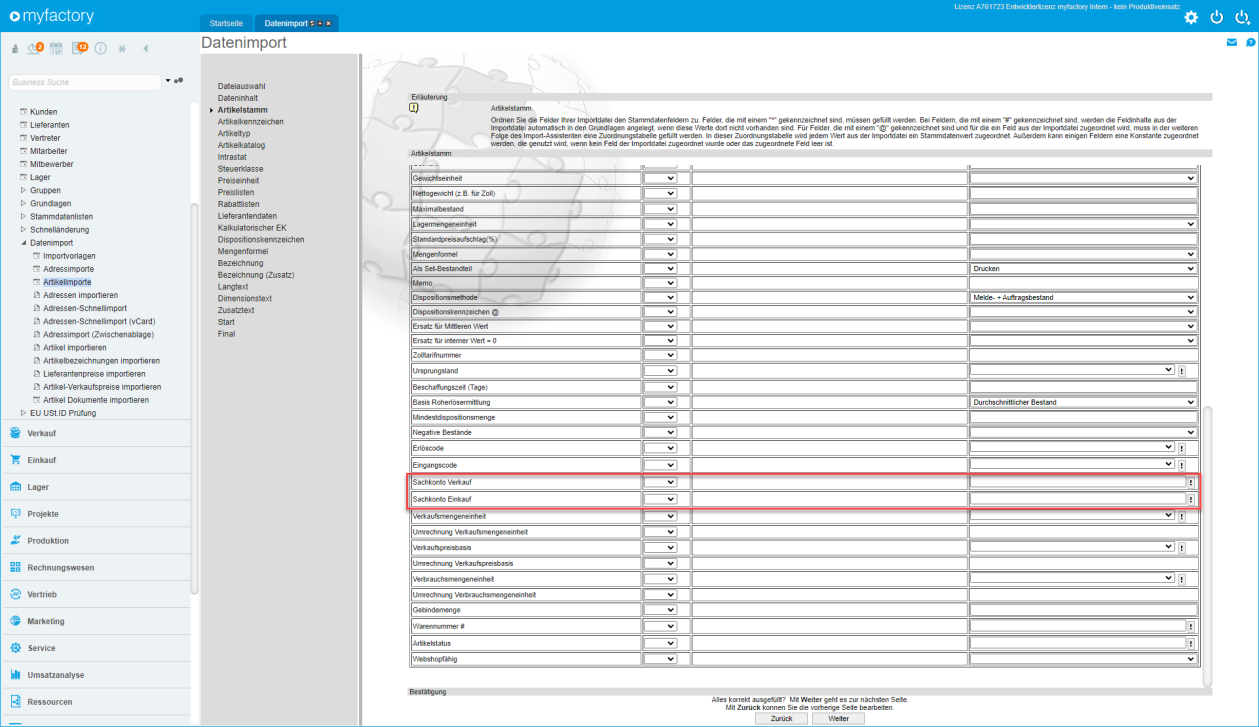The height and width of the screenshot is (727, 1259).
Task: Click the yellow Erläuterung info icon
Action: 413,109
